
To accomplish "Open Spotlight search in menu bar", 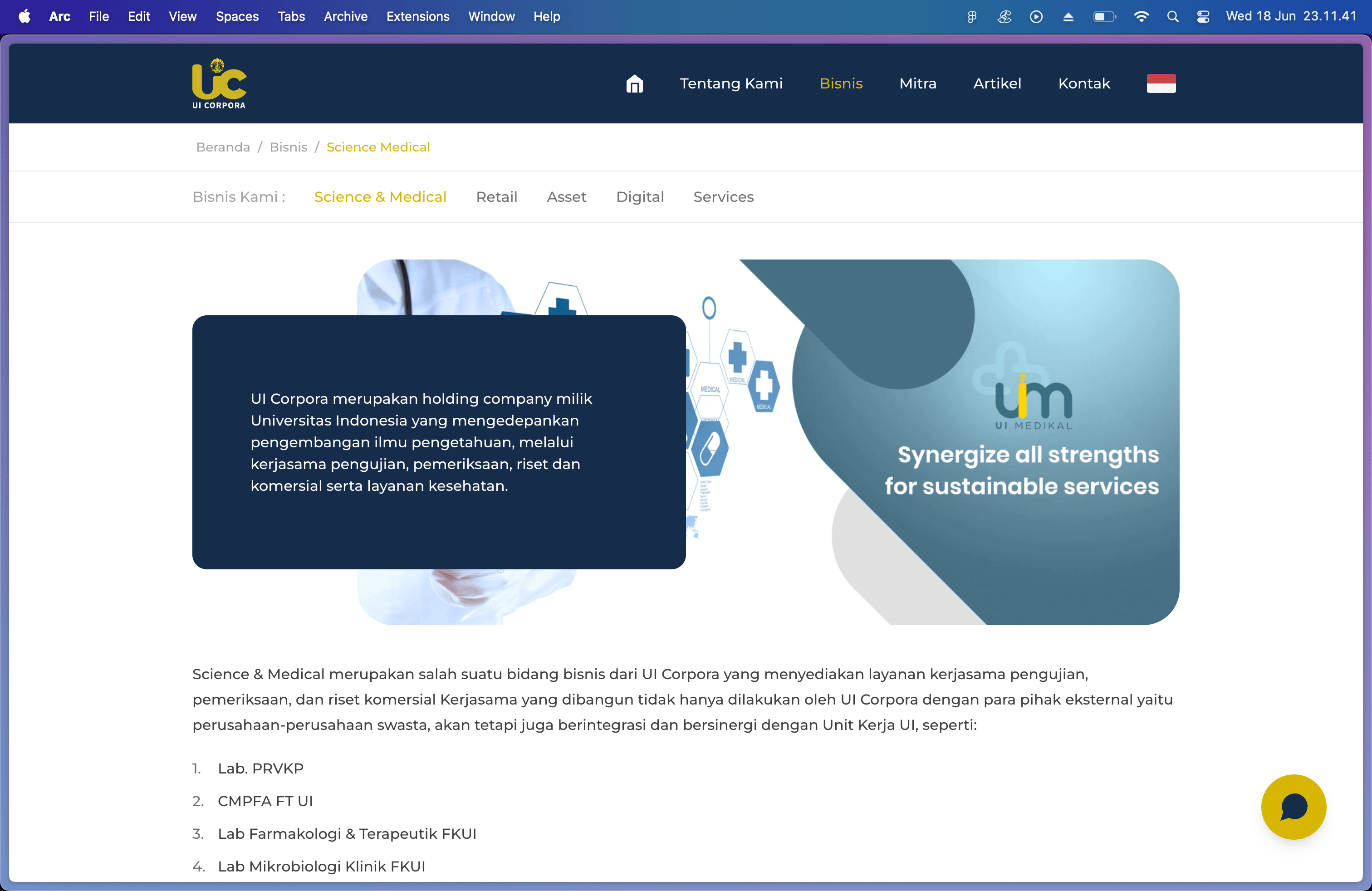I will [x=1172, y=17].
